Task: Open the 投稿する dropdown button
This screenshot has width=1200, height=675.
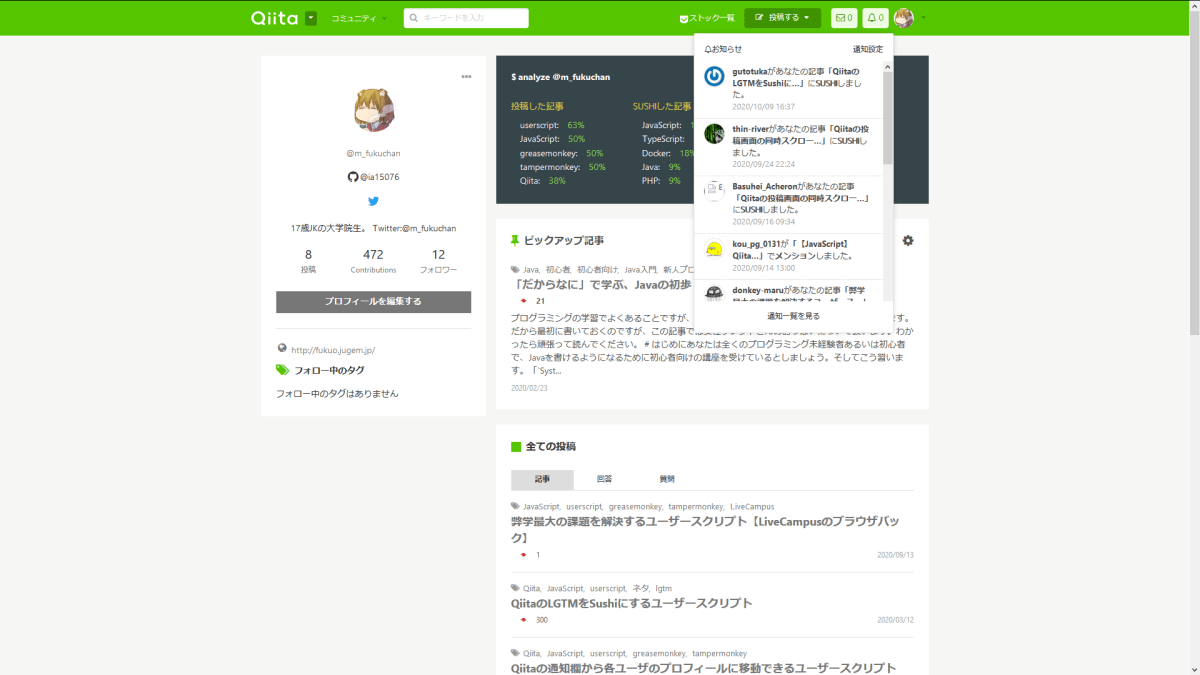Action: pos(782,18)
